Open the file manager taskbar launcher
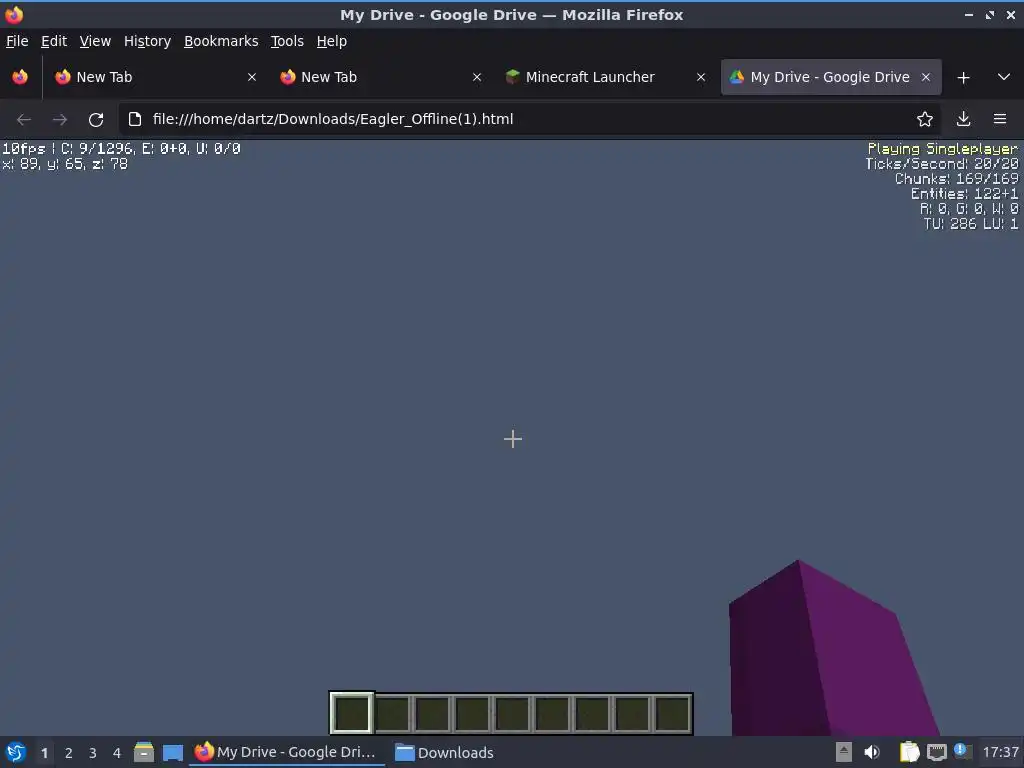The height and width of the screenshot is (768, 1024). 144,752
